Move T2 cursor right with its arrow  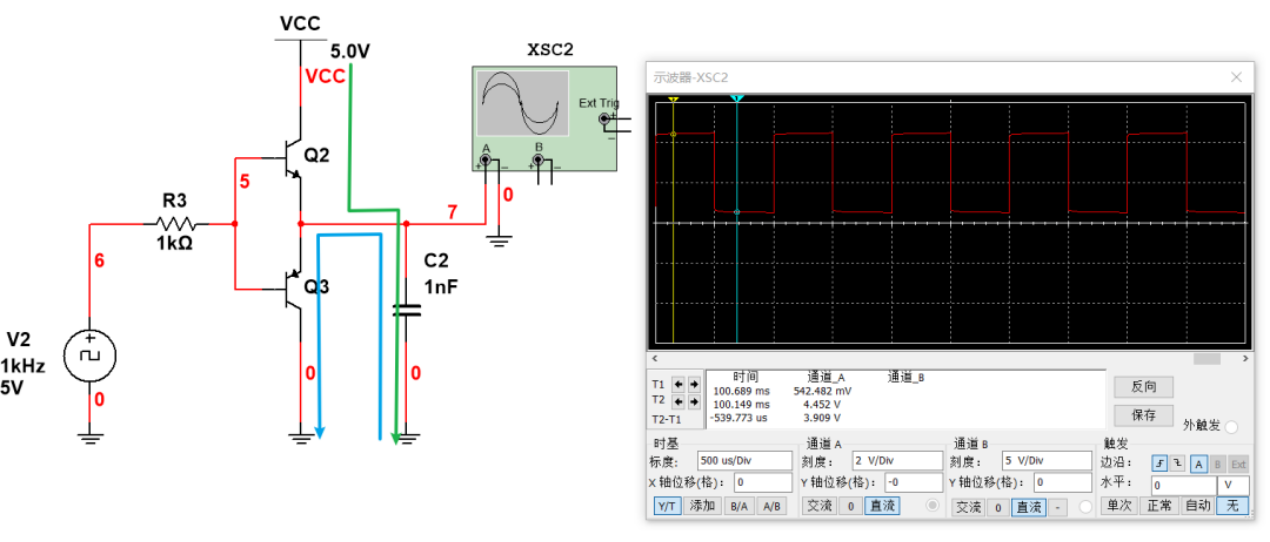click(693, 401)
